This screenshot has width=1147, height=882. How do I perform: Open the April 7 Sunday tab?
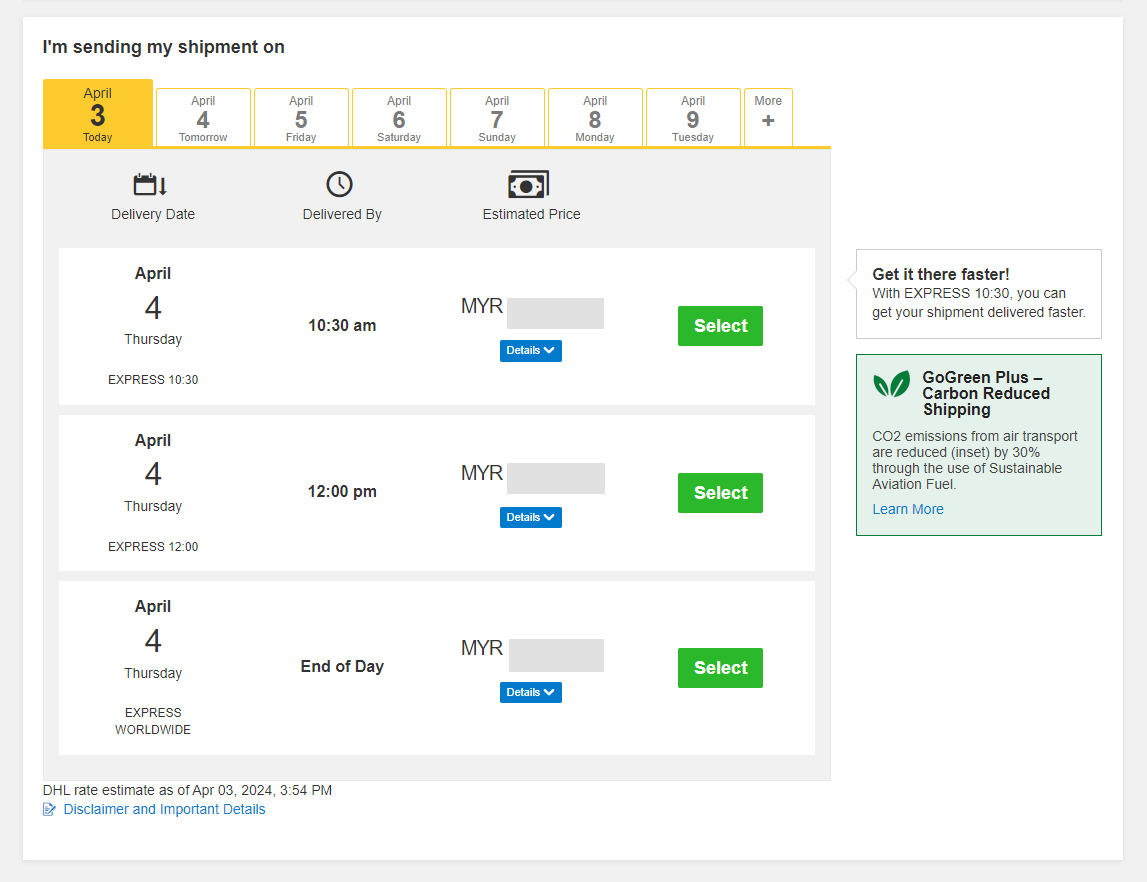(x=497, y=118)
